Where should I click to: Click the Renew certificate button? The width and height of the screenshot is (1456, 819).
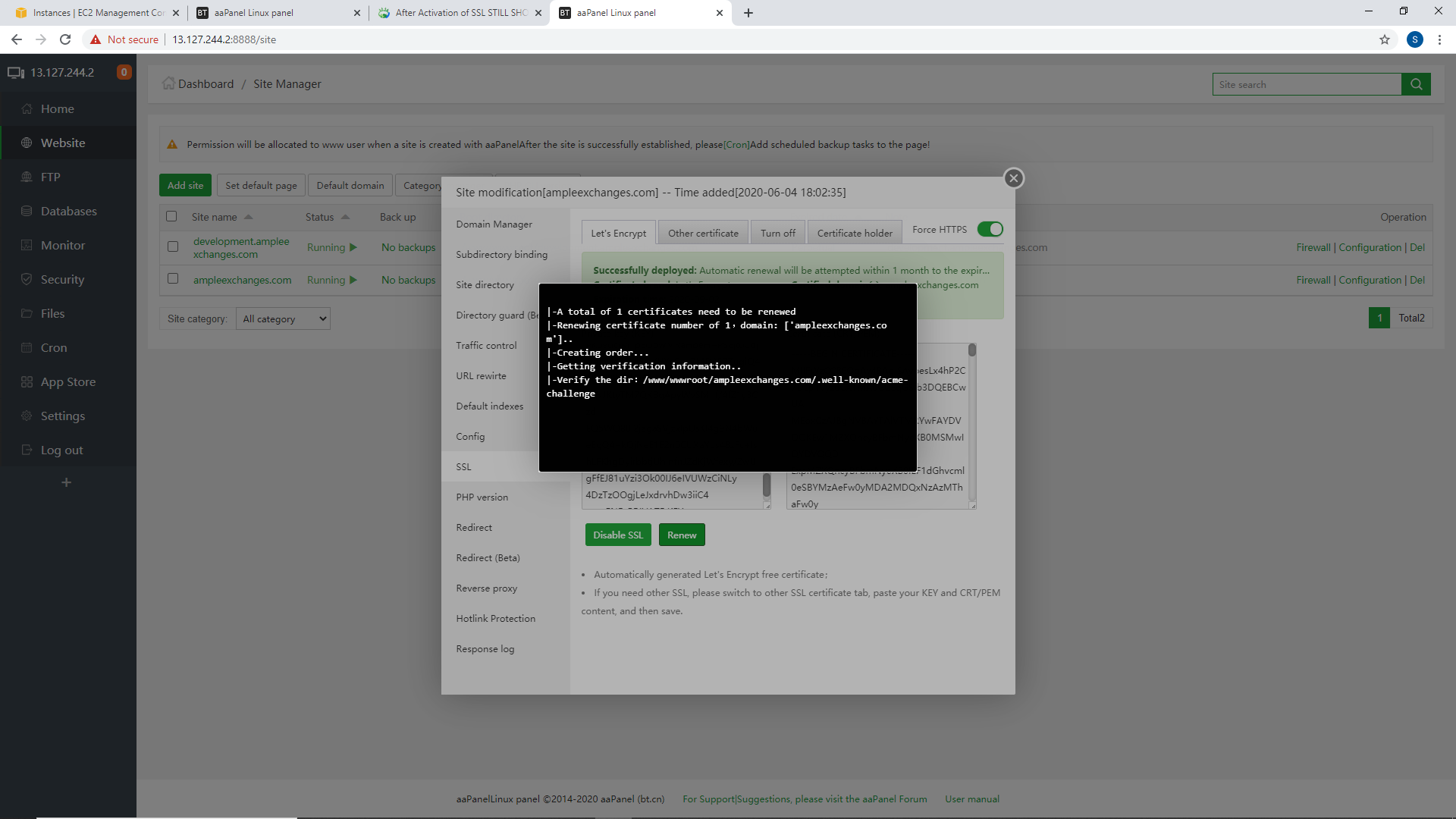[682, 535]
